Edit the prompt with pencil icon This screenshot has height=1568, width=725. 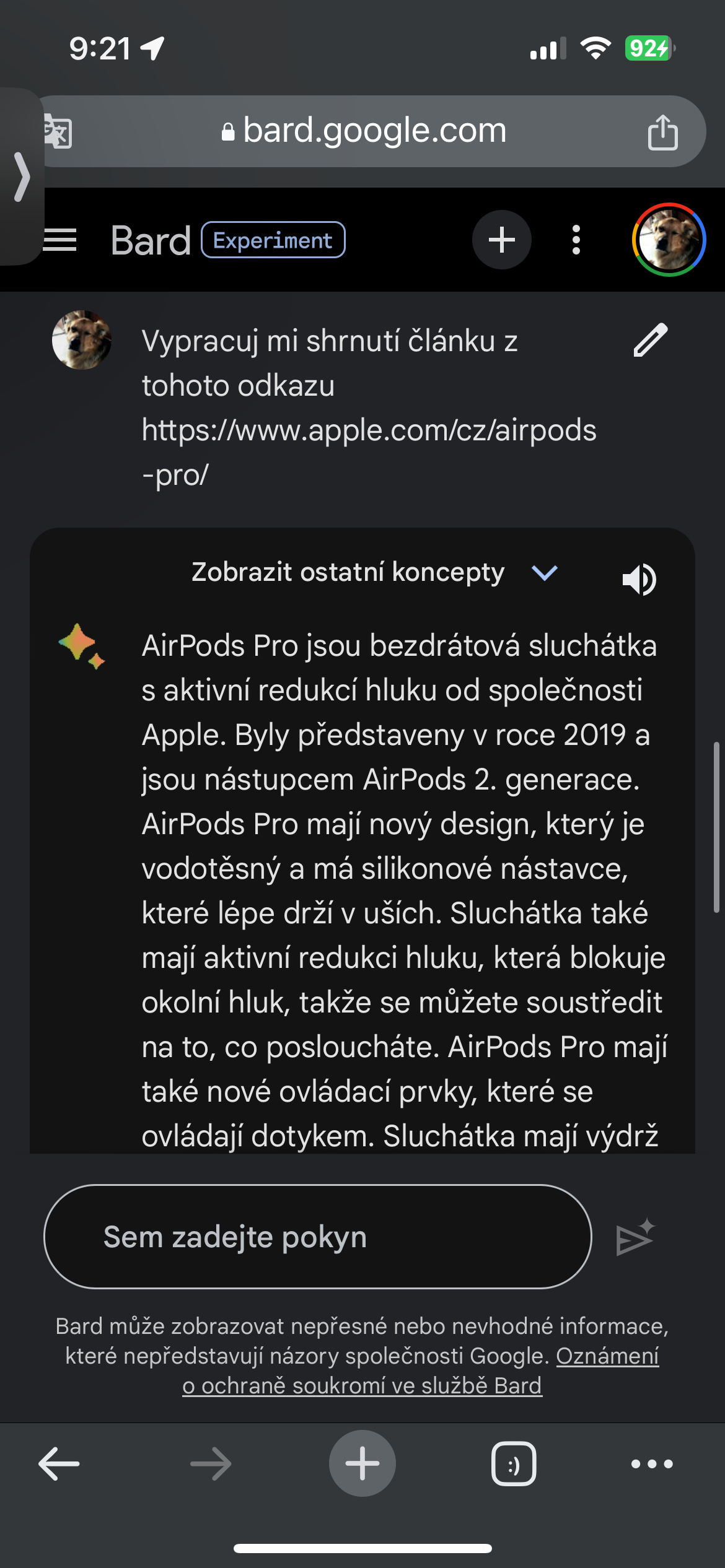(651, 340)
